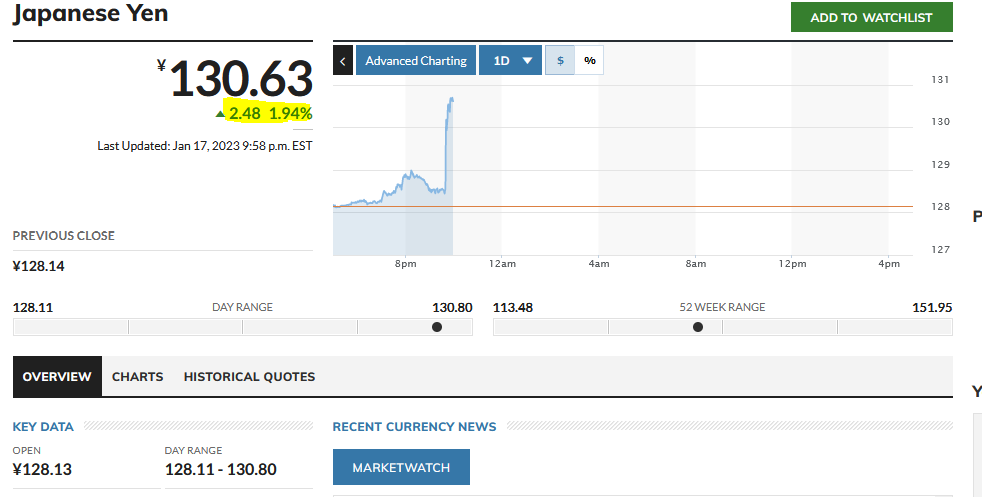
Task: Click the Japanese Yen title
Action: (90, 13)
